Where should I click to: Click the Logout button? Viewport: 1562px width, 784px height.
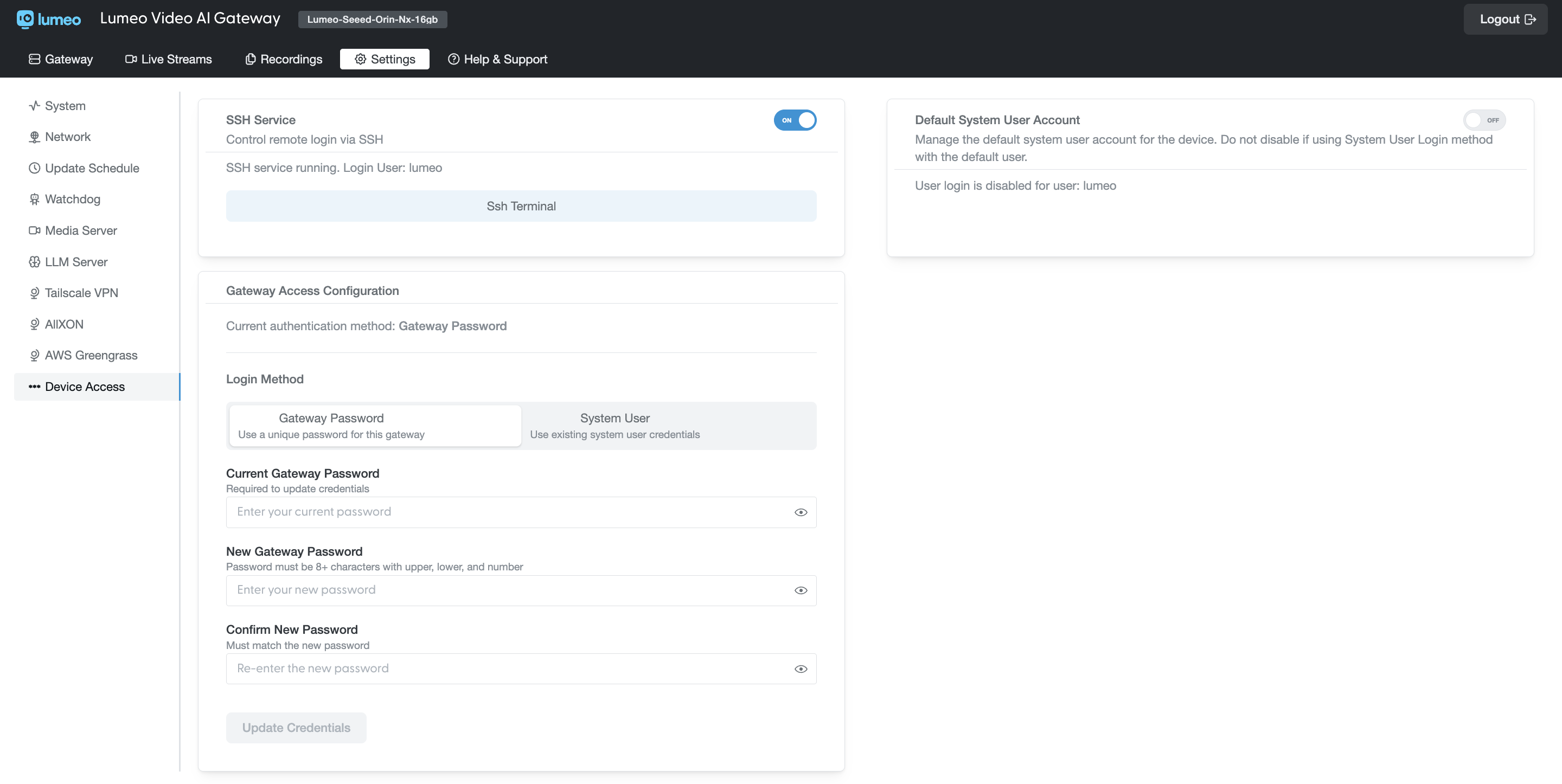point(1506,20)
